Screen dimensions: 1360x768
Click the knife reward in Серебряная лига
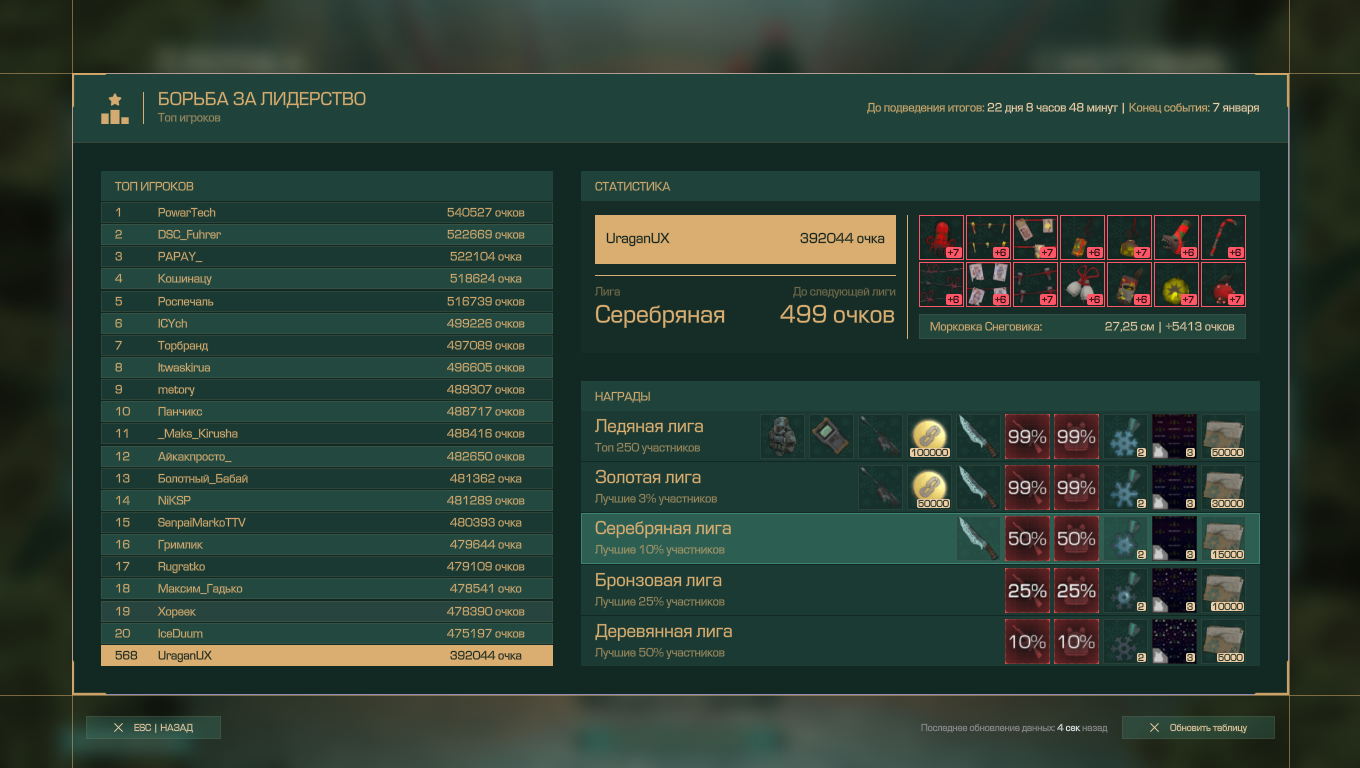click(x=978, y=539)
